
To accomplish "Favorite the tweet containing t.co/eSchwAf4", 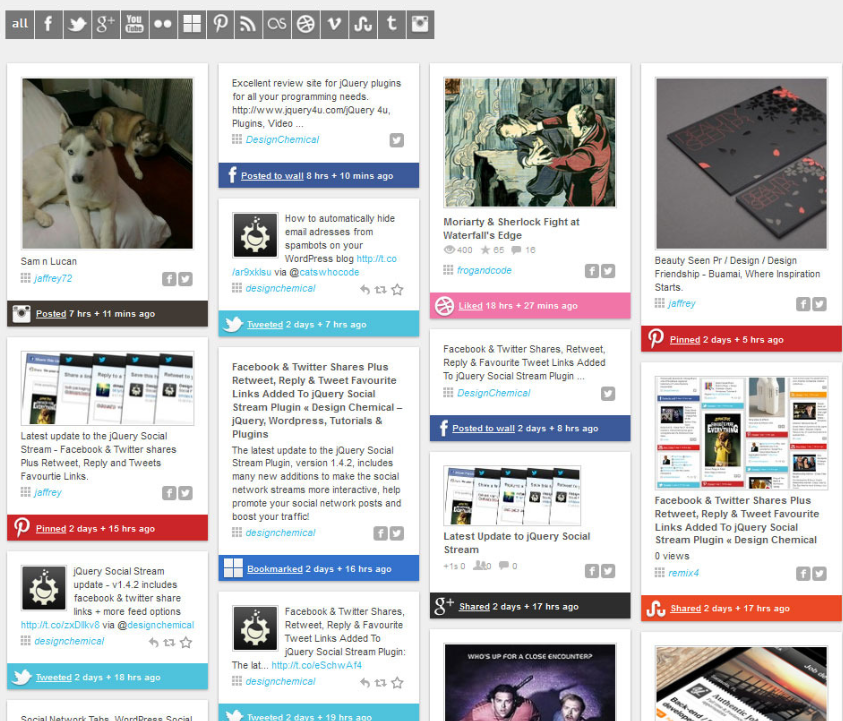I will point(397,683).
